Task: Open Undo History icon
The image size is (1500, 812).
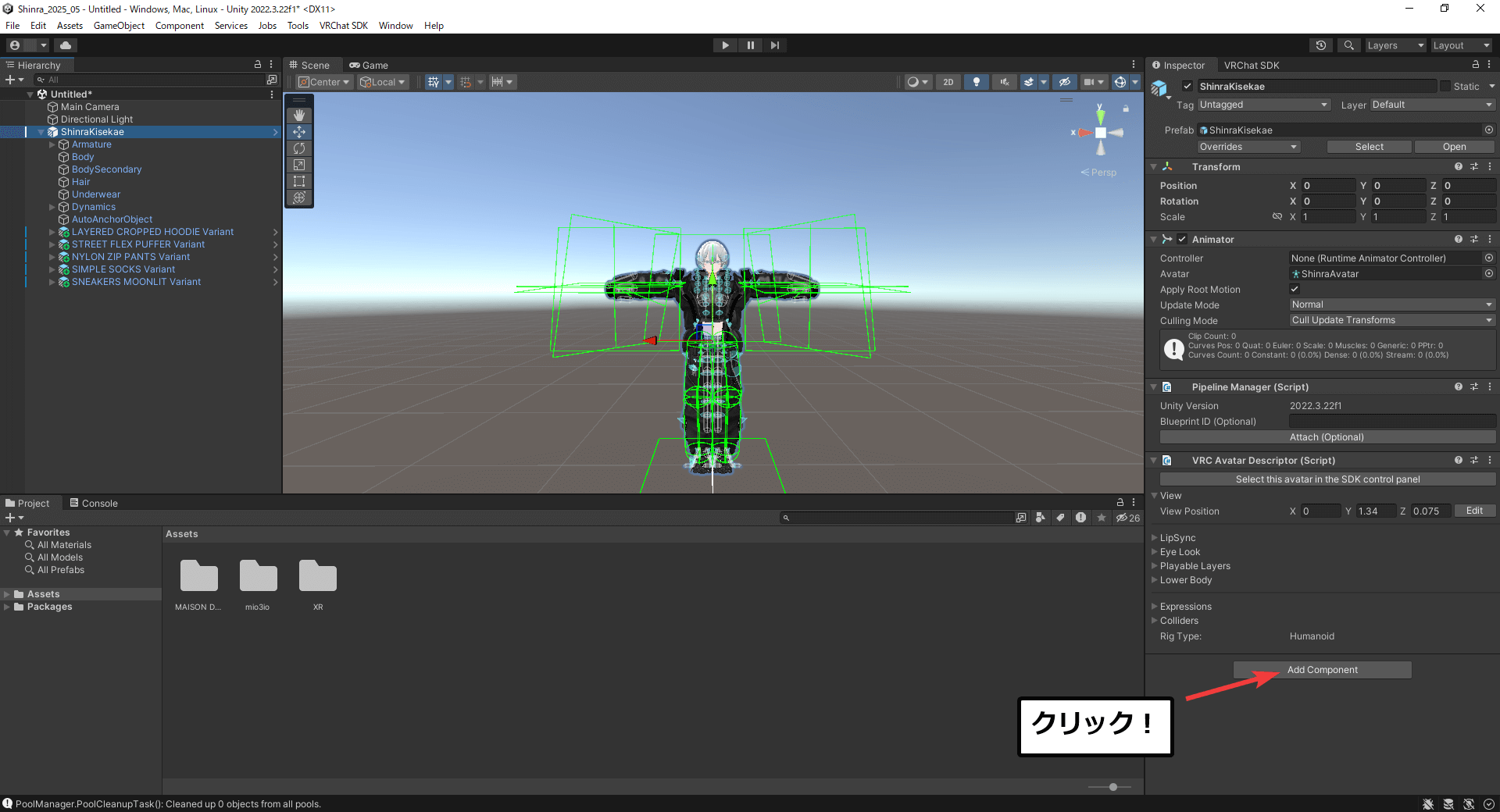Action: 1321,45
